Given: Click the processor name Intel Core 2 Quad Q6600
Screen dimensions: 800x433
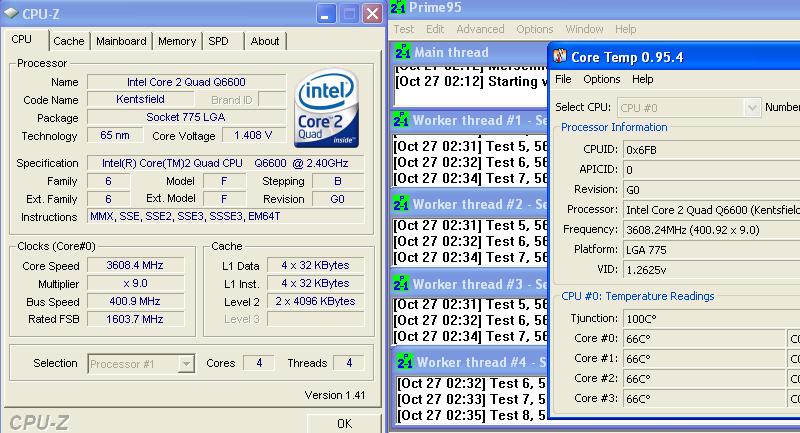Looking at the screenshot, I should 186,82.
